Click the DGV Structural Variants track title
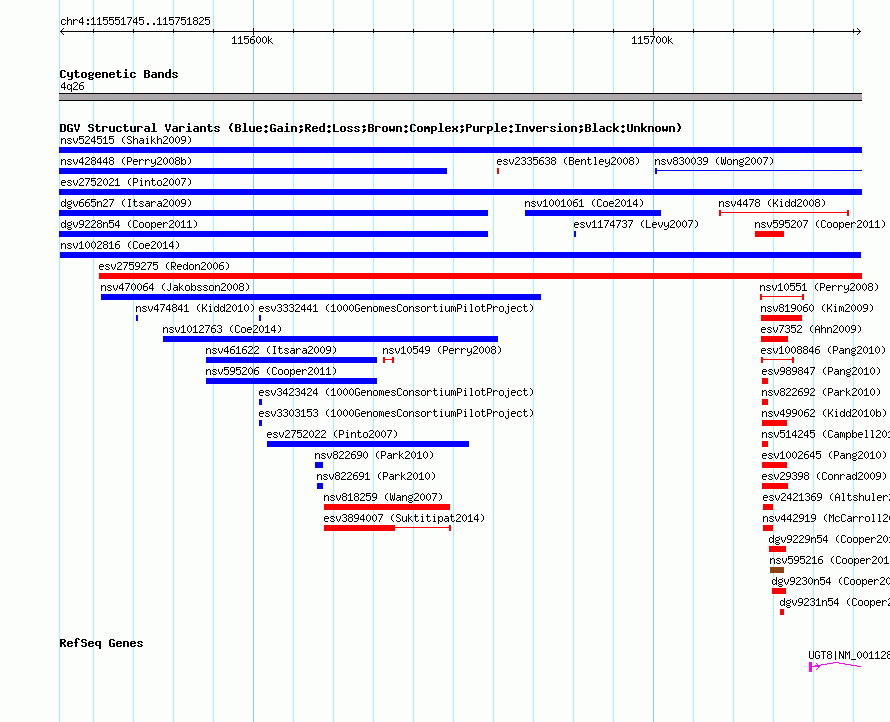This screenshot has height=722, width=890. tap(371, 128)
